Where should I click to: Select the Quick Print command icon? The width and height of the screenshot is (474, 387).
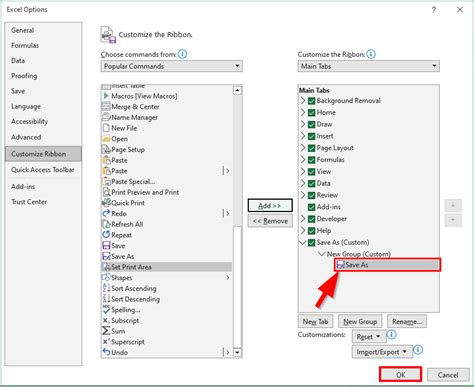point(106,203)
